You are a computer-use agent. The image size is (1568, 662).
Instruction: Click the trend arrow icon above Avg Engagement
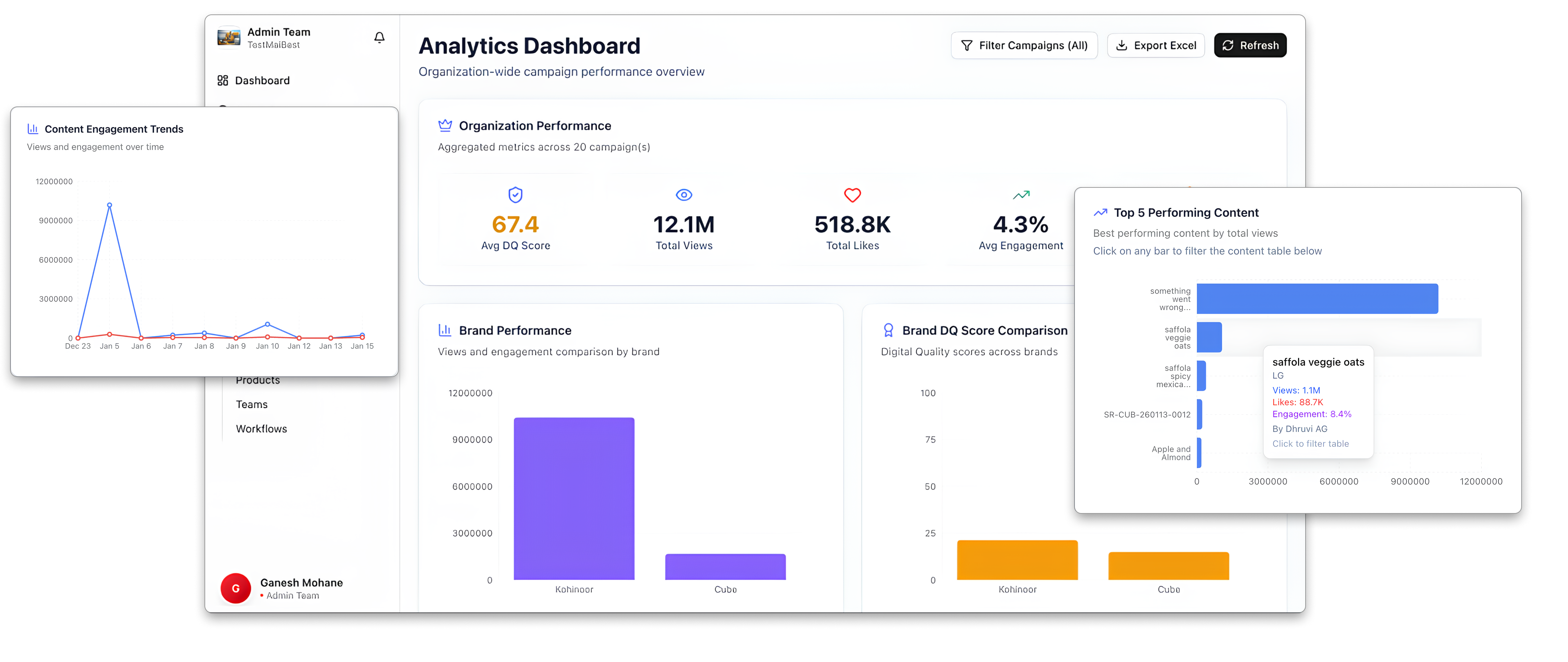tap(1021, 195)
